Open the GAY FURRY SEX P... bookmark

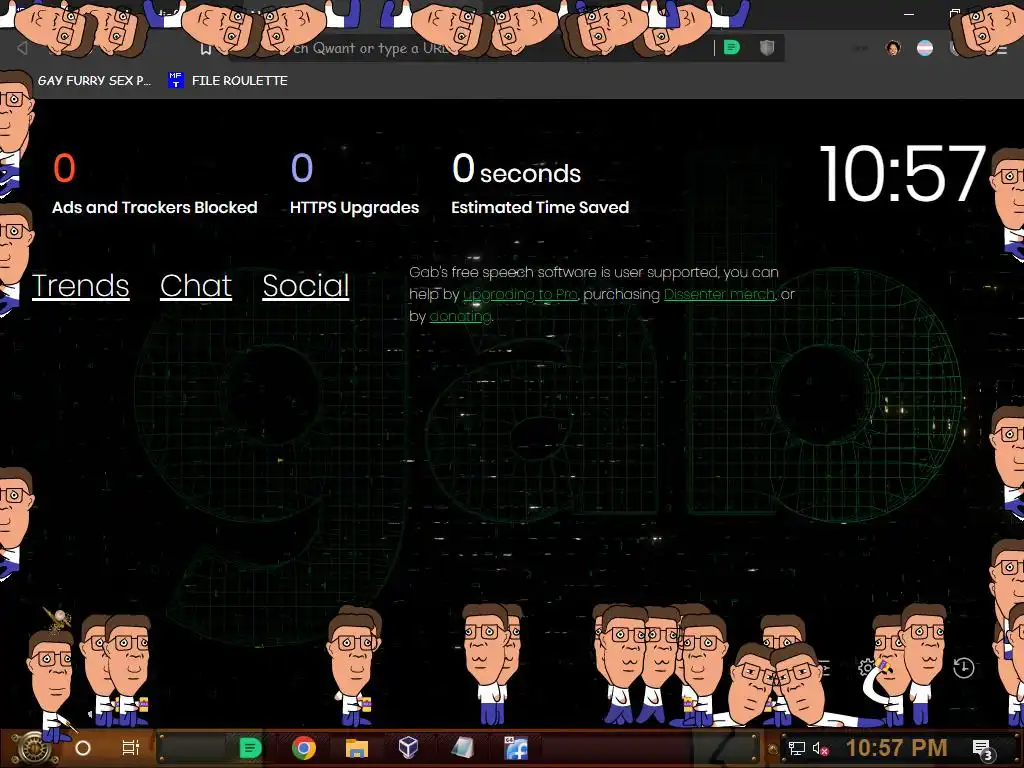[94, 80]
